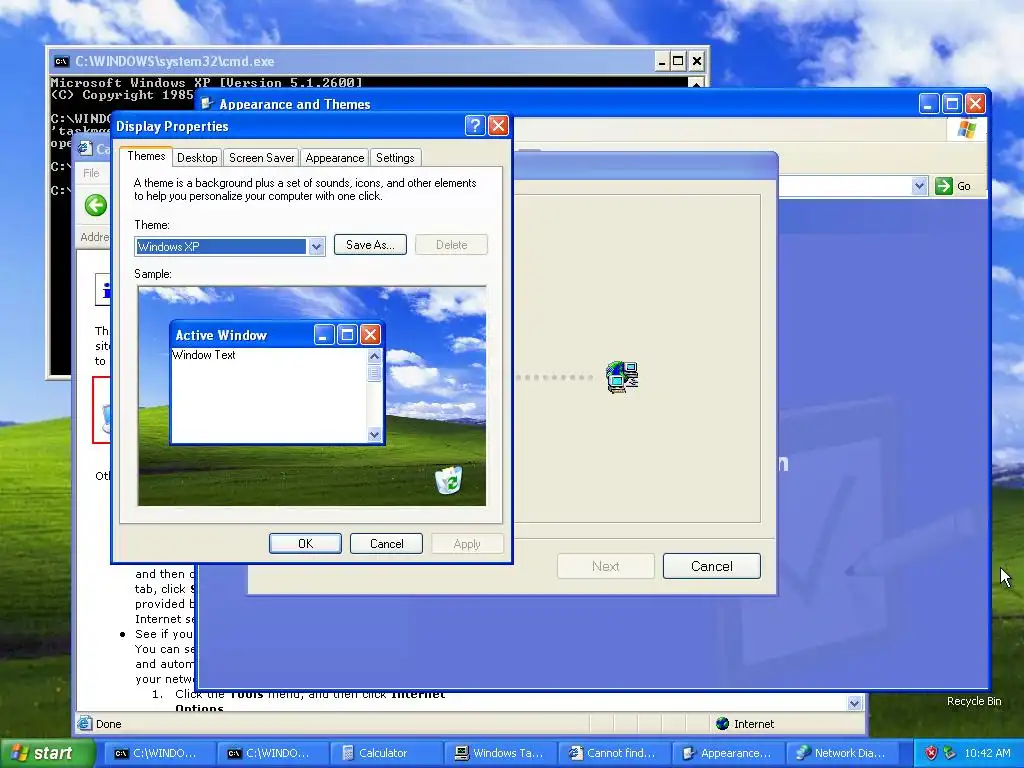Click the help question mark in Display Properties
The image size is (1024, 768).
coord(475,125)
